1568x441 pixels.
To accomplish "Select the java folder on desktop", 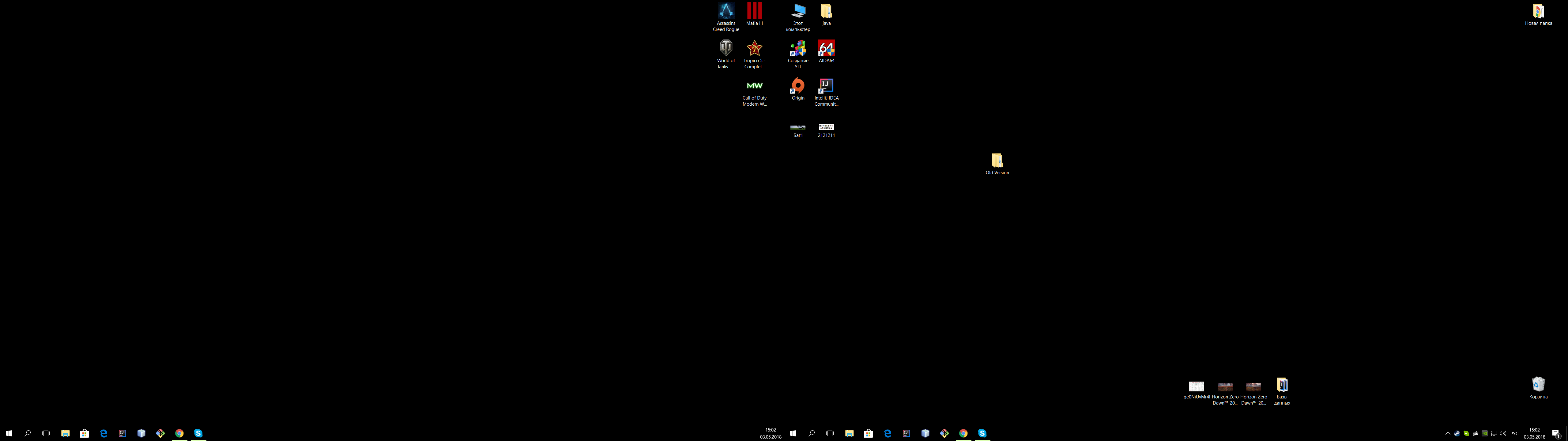I will (x=826, y=12).
